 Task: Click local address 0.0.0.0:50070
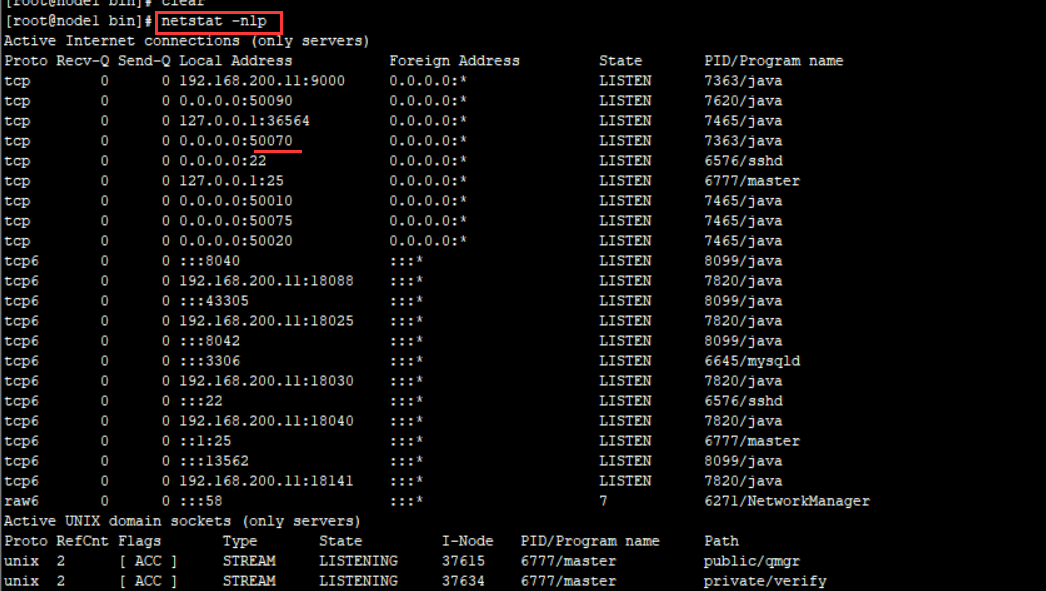click(x=235, y=141)
